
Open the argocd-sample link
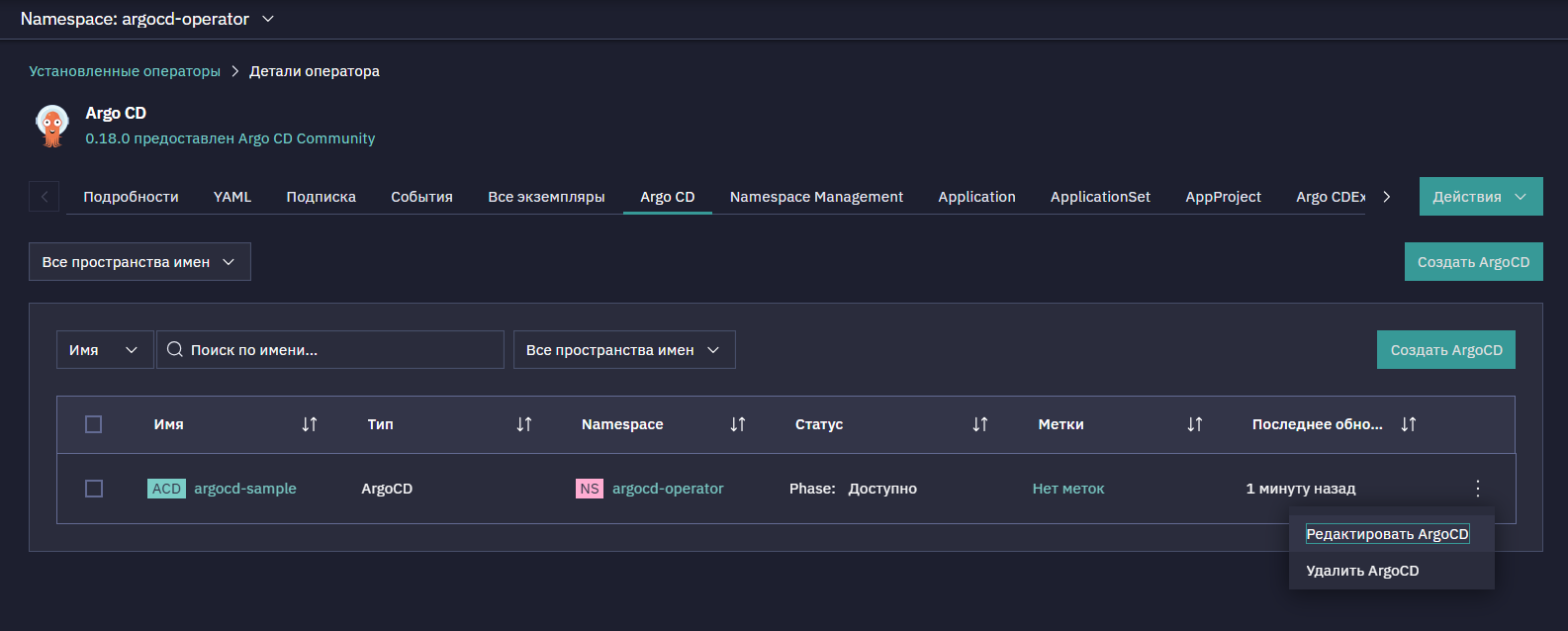click(x=245, y=489)
